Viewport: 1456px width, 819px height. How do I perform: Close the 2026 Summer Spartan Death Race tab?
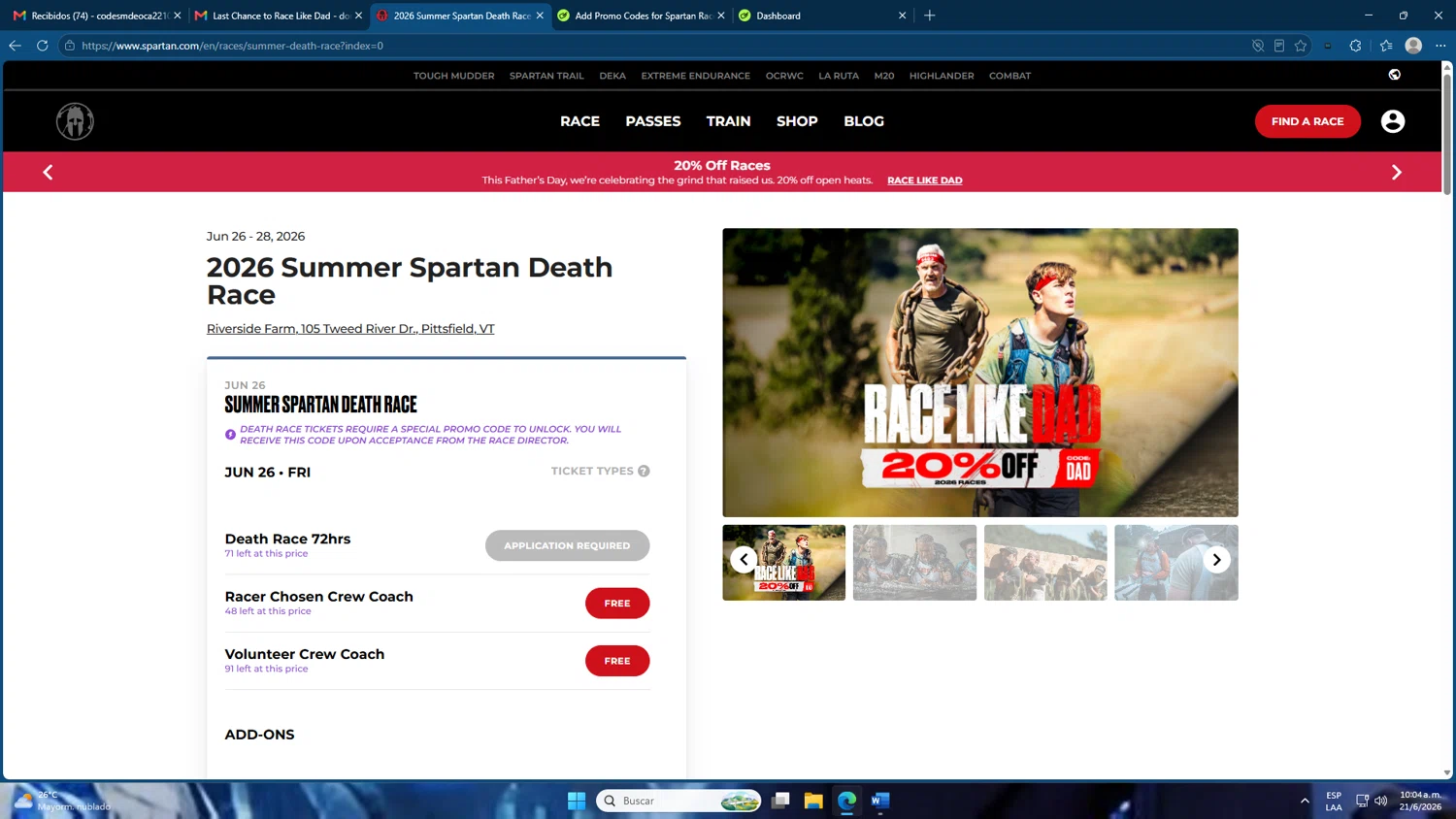540,16
